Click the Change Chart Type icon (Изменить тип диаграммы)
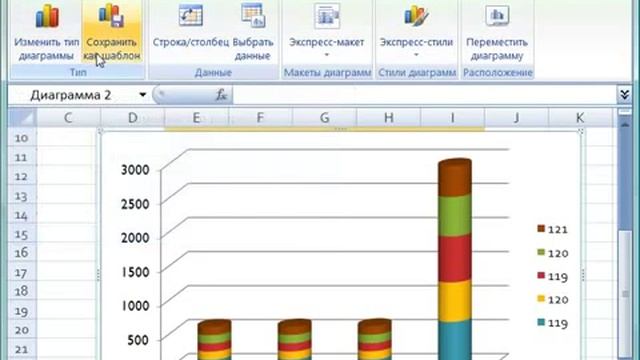Image resolution: width=640 pixels, height=360 pixels. [x=47, y=17]
